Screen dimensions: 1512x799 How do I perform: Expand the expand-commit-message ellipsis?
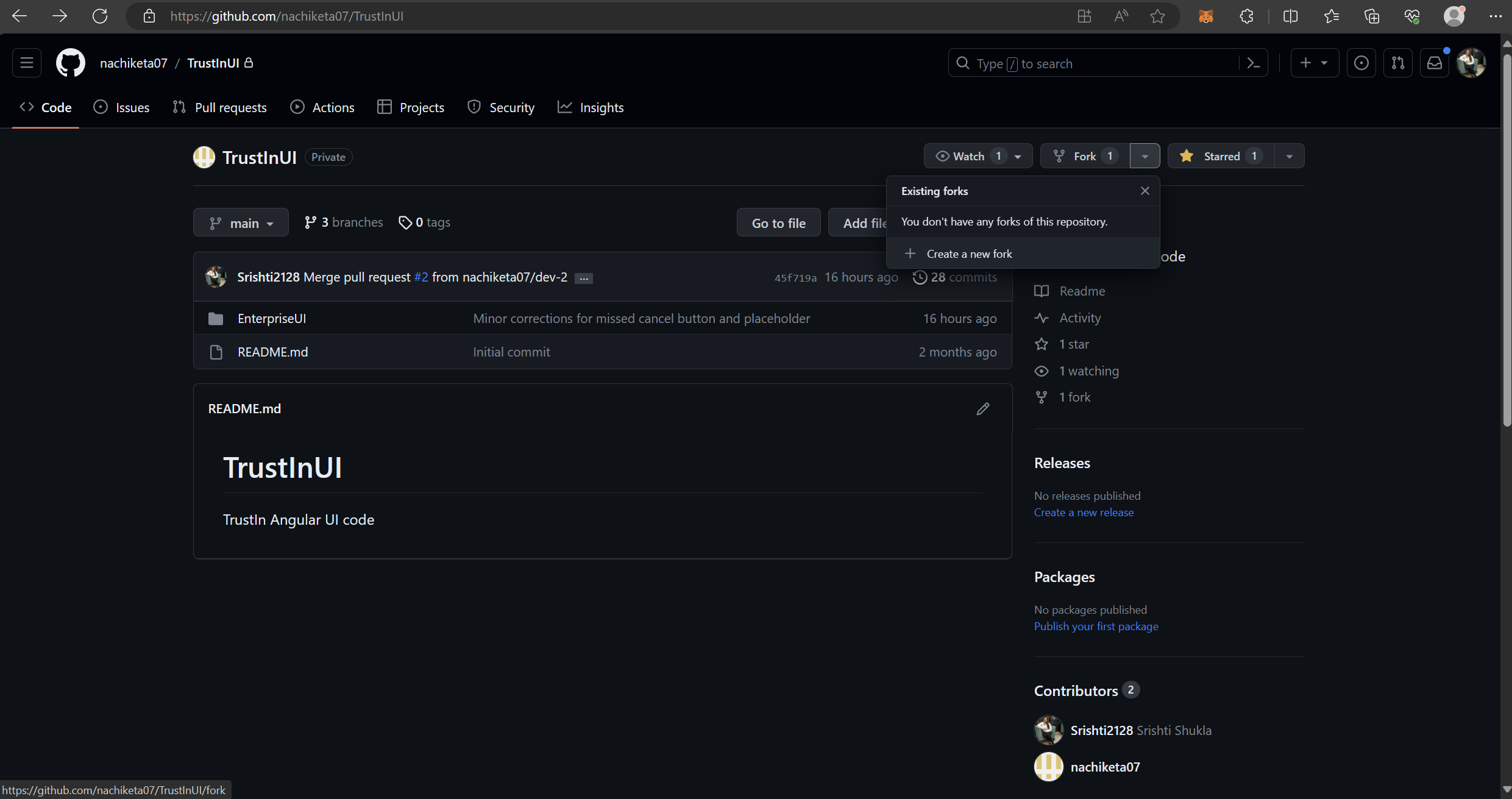[583, 278]
